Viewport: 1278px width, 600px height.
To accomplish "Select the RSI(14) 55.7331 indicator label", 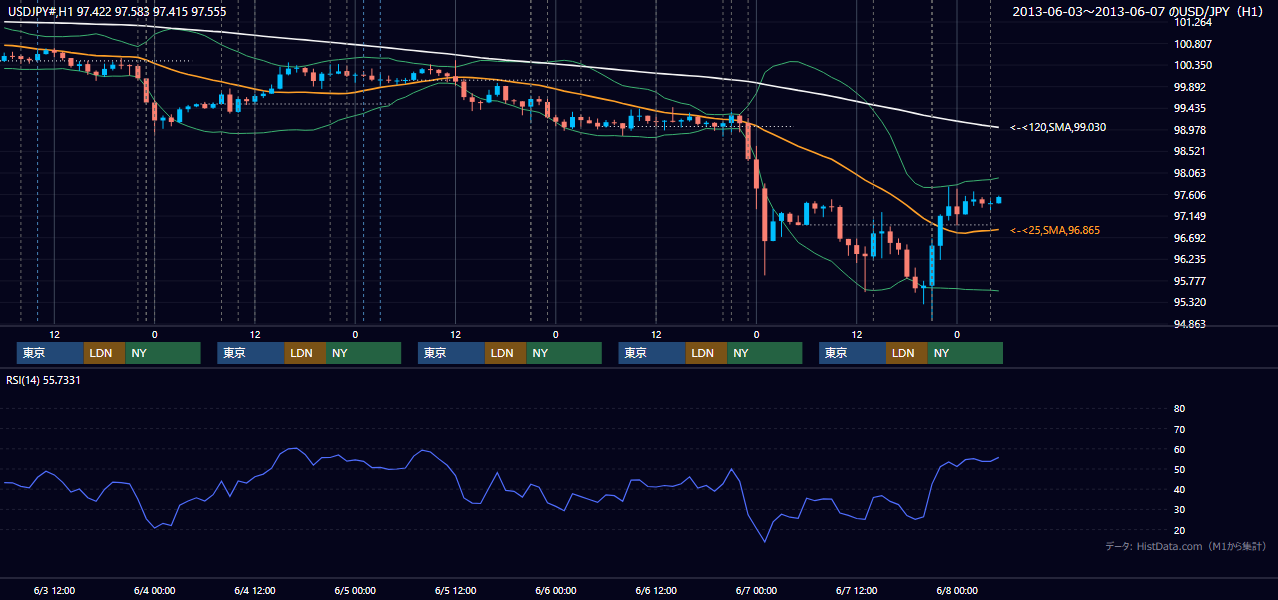I will [x=43, y=380].
